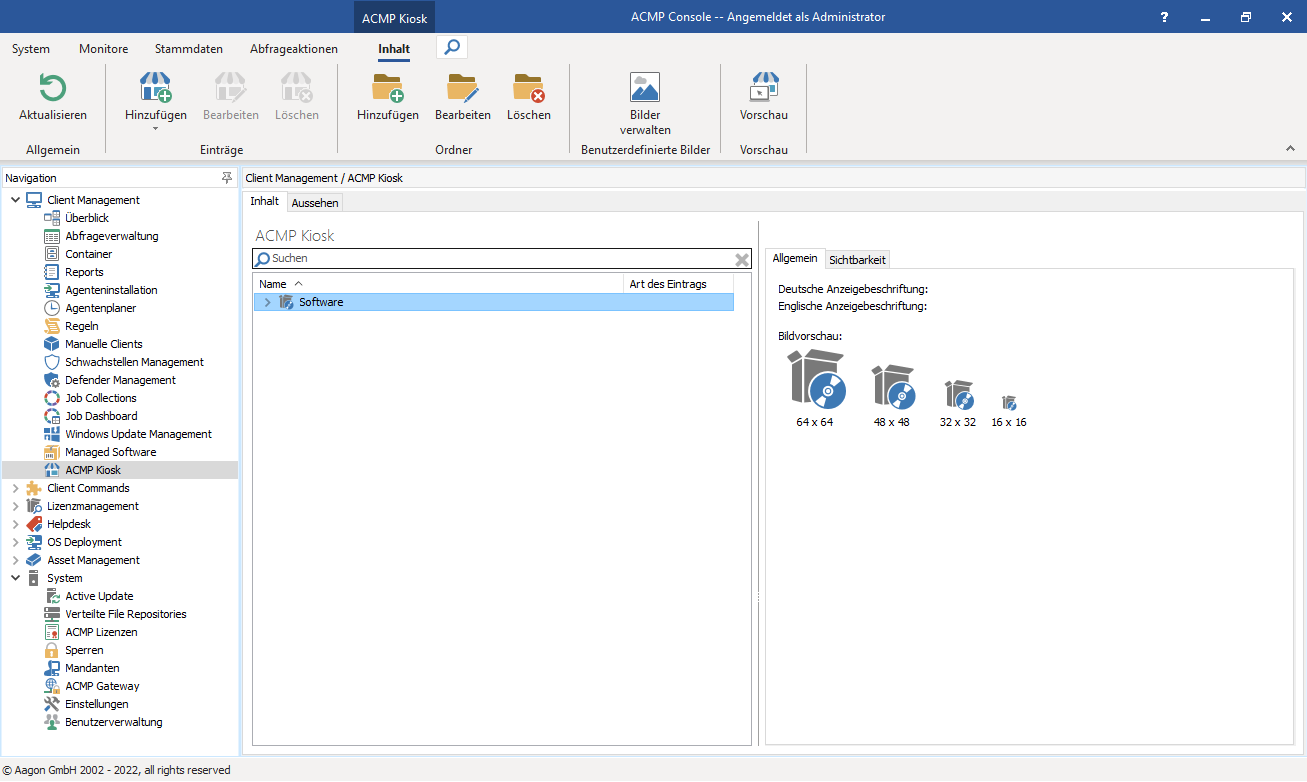Select the 64 x 64 preview image
Screen dimensions: 1307x782
pos(816,380)
